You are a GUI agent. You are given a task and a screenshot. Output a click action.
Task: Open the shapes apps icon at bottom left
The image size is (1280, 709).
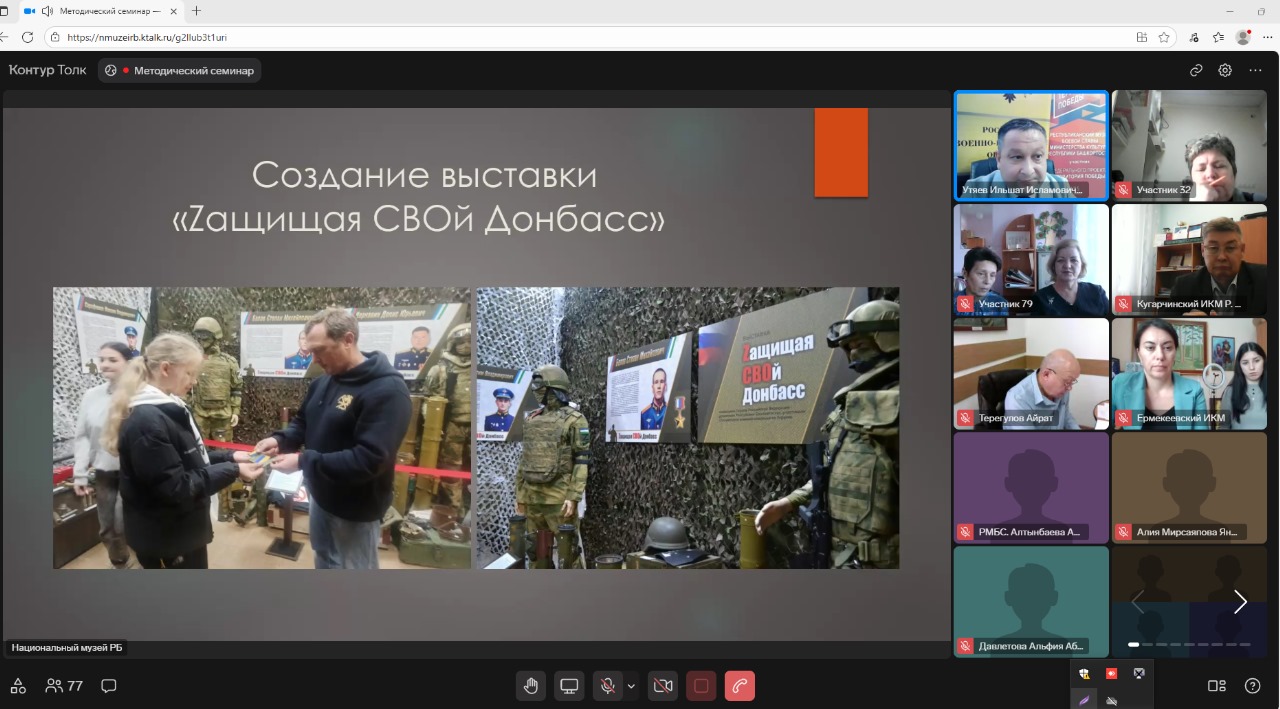coord(18,686)
